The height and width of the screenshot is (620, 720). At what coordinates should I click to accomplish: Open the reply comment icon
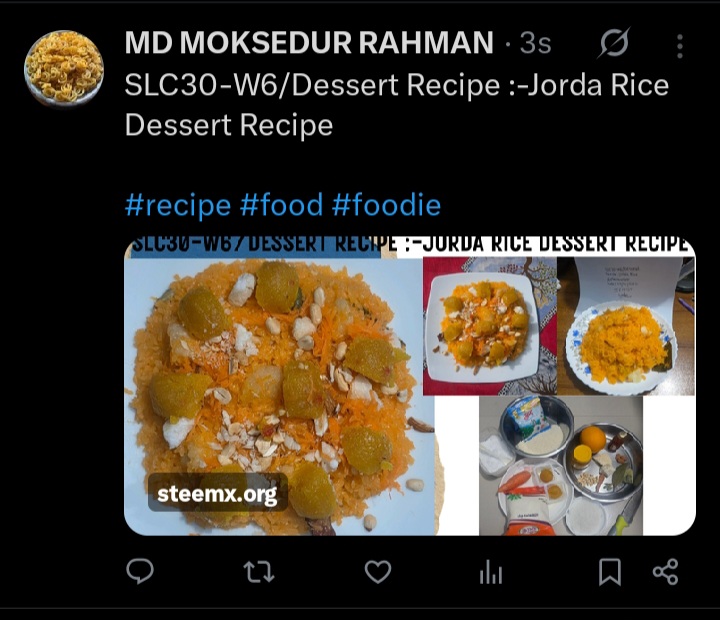[x=140, y=572]
